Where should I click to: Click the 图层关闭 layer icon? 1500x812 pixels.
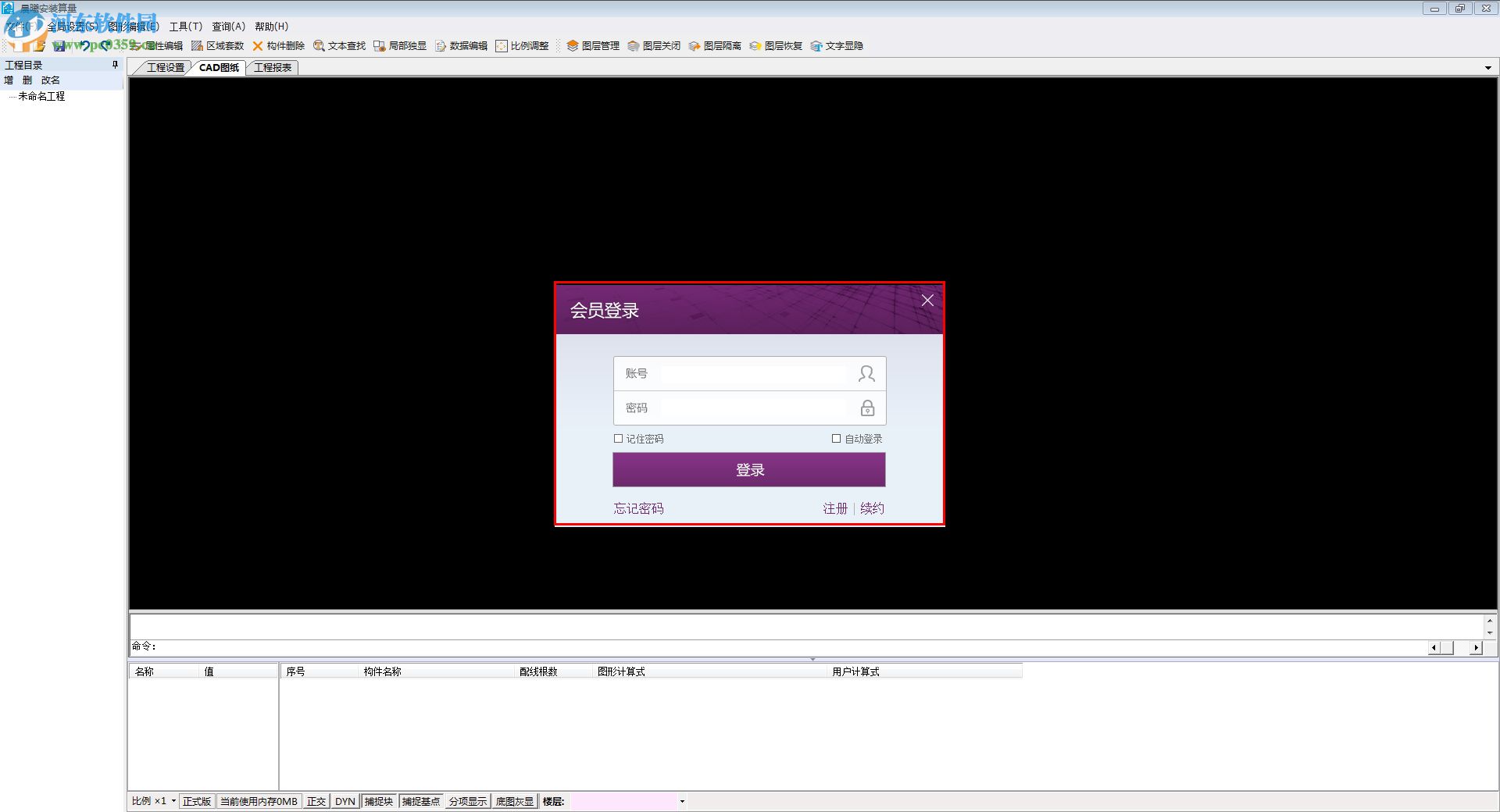point(634,46)
